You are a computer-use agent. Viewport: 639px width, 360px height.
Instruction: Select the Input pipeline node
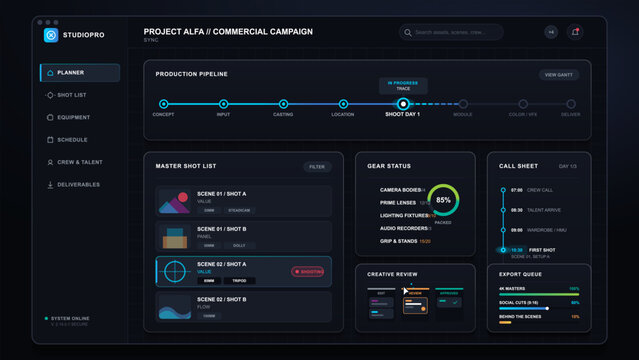click(223, 104)
